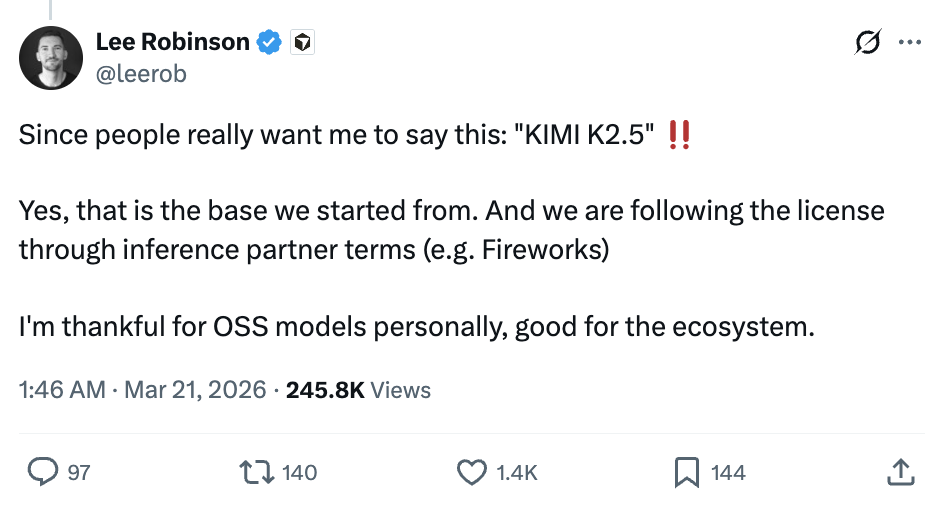Click the Lee Robinson display name
946x506 pixels.
pos(172,42)
